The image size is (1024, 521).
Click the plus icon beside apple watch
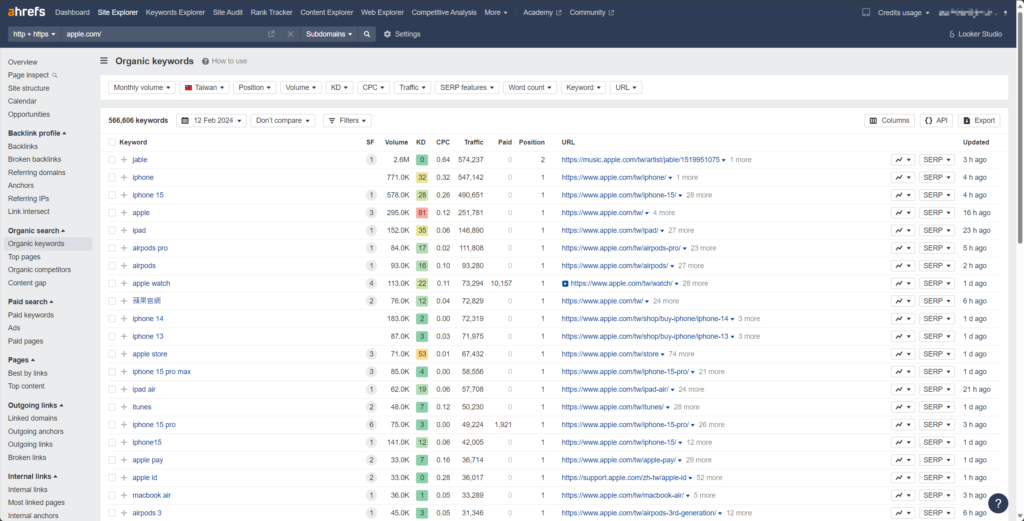[124, 283]
